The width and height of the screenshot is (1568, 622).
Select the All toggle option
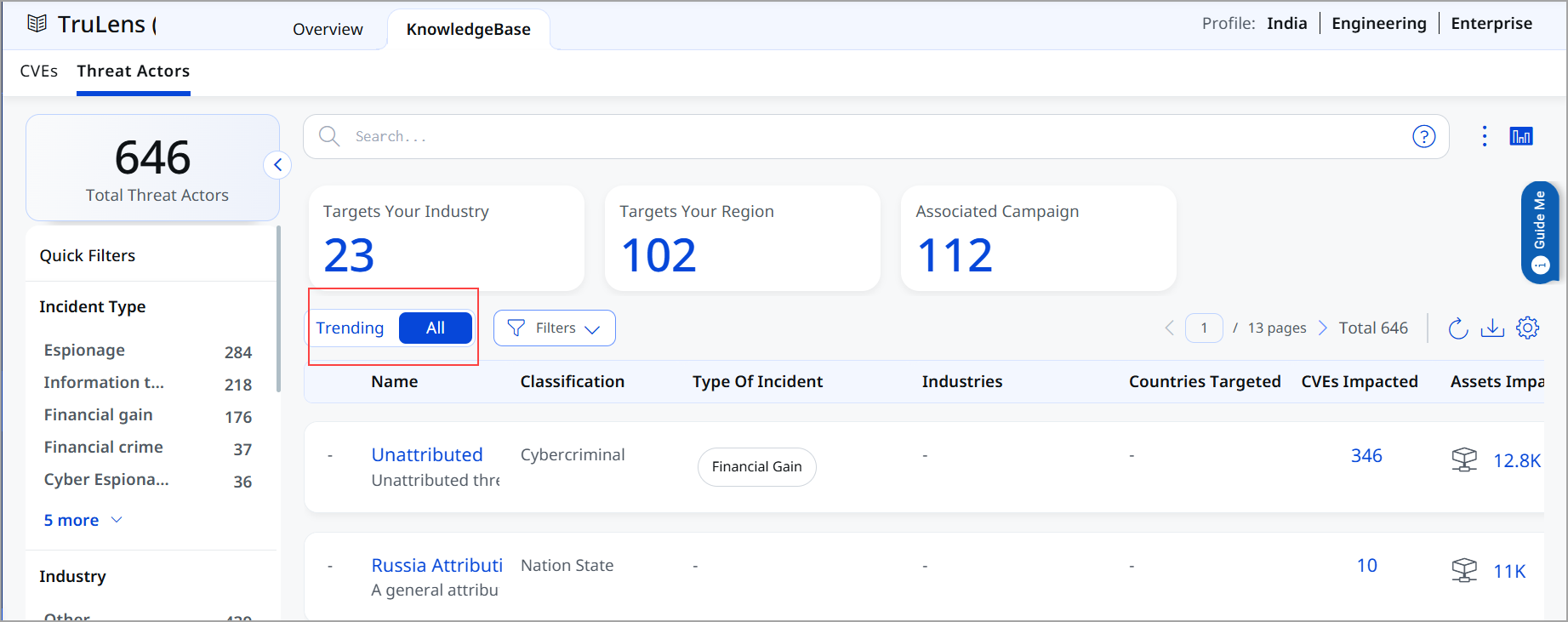pyautogui.click(x=436, y=328)
